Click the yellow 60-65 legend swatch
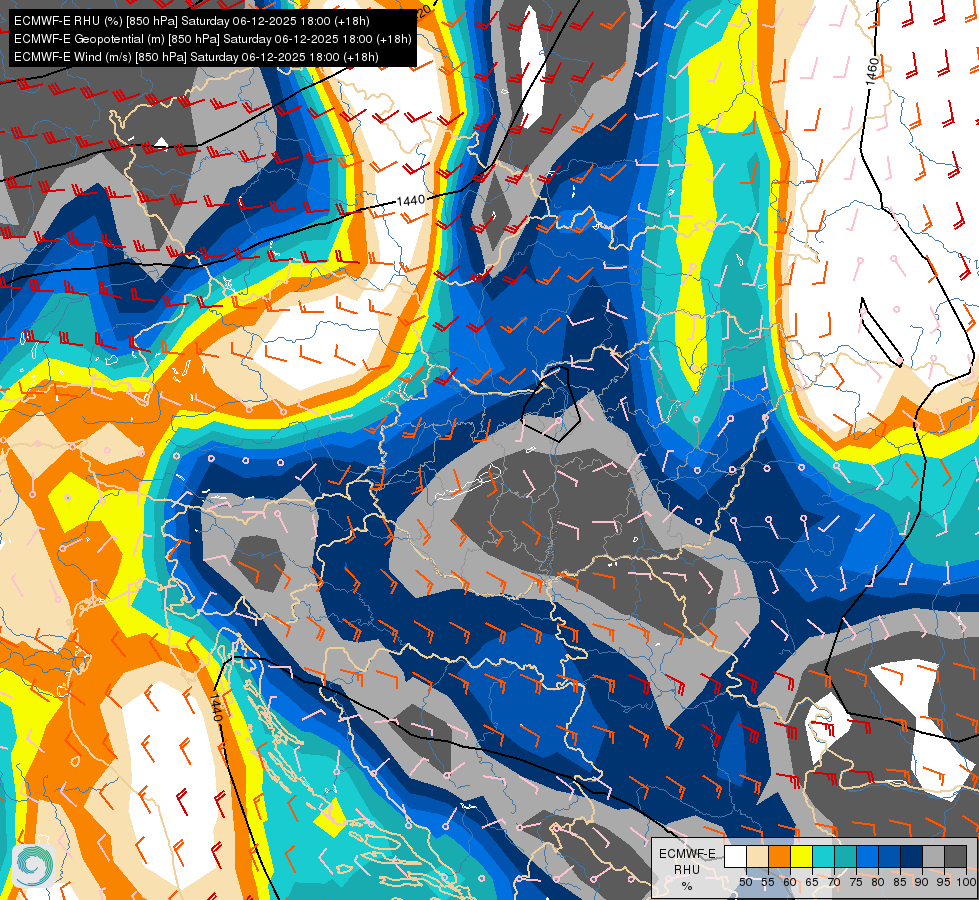 pos(802,856)
